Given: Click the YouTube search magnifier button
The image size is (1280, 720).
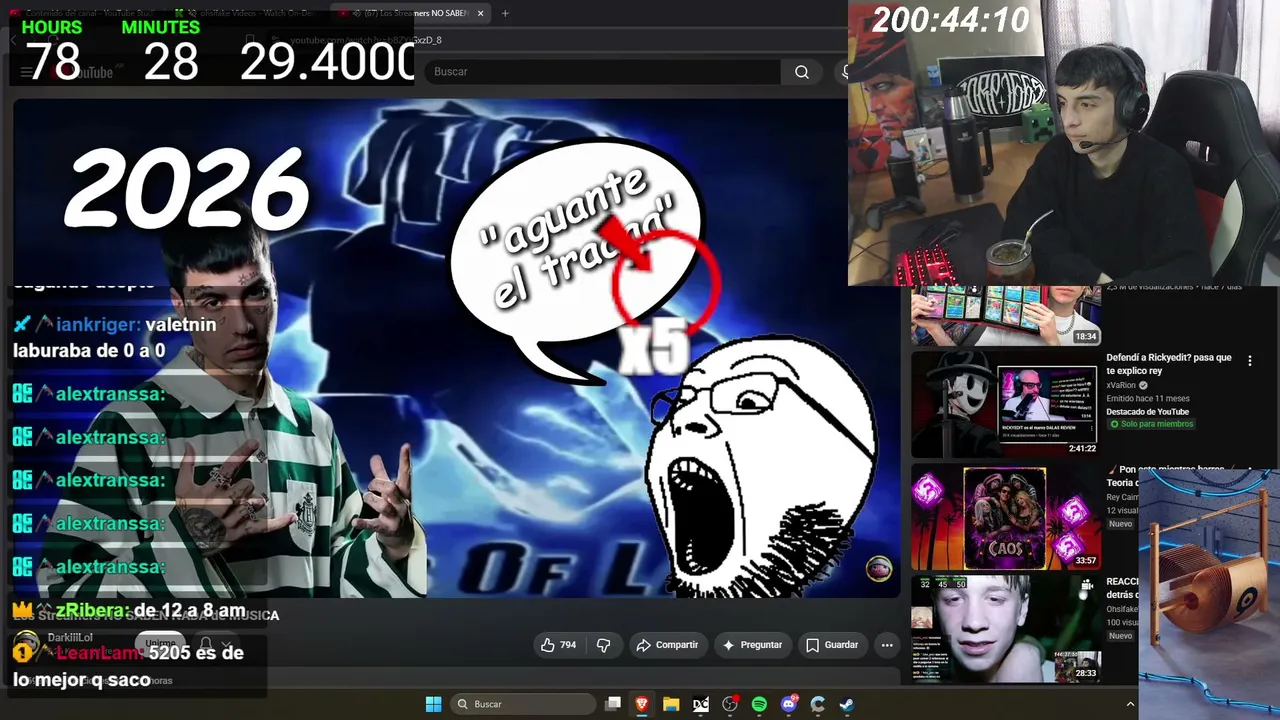Looking at the screenshot, I should [x=802, y=72].
